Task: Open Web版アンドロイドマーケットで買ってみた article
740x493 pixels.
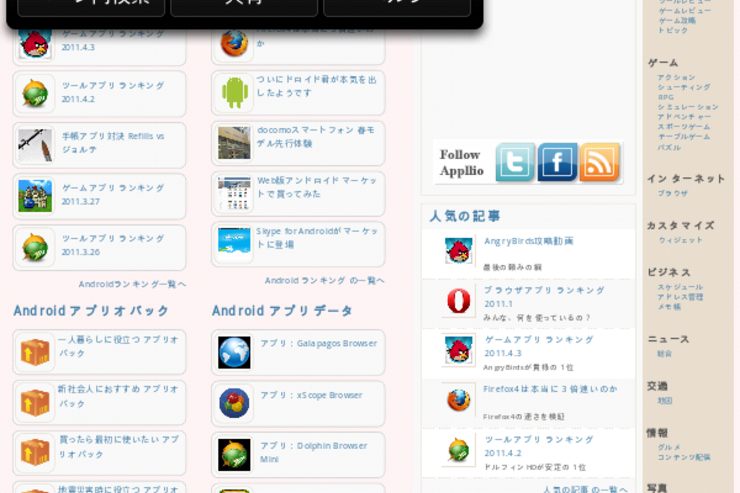Action: (x=317, y=187)
